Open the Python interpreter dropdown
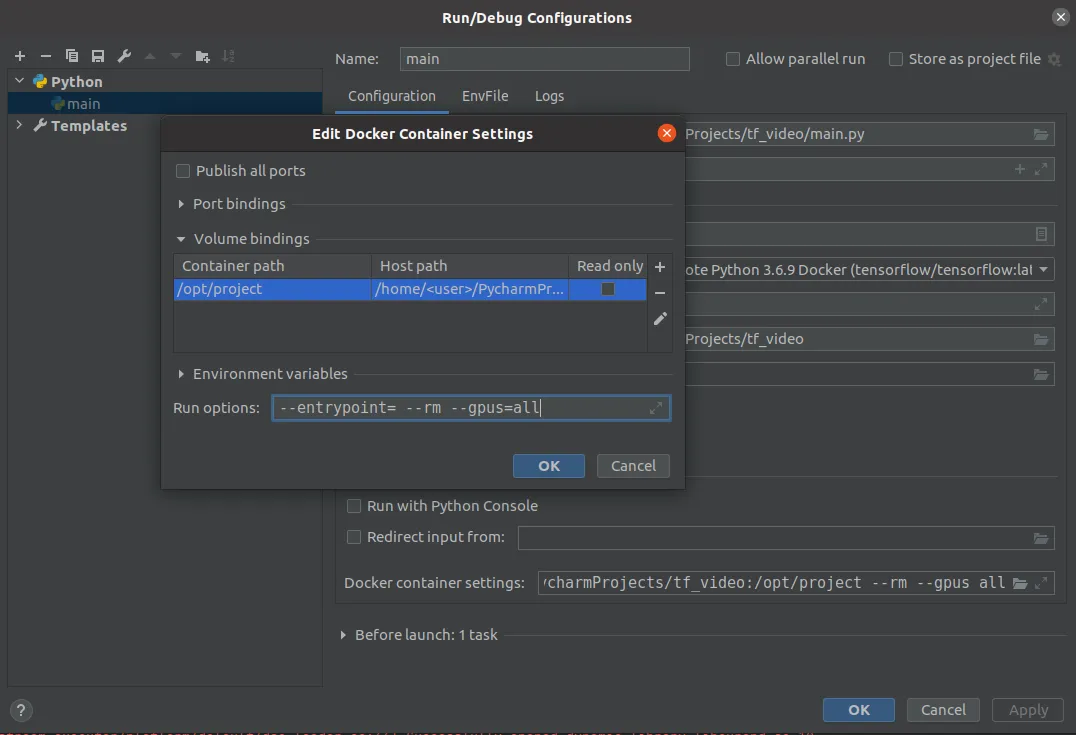The height and width of the screenshot is (735, 1076). pos(1044,270)
